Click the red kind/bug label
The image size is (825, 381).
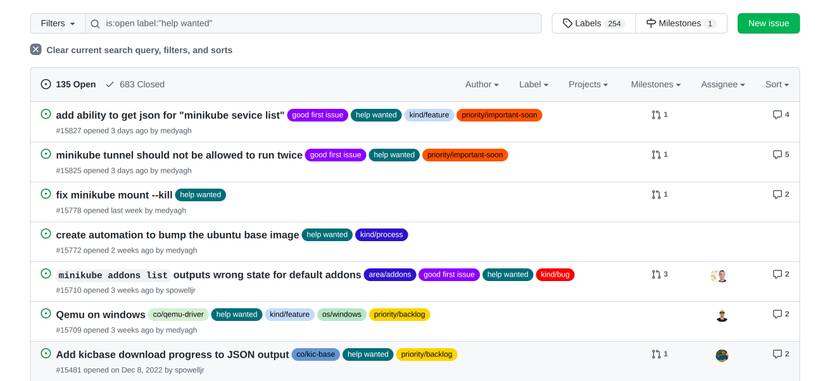(555, 275)
